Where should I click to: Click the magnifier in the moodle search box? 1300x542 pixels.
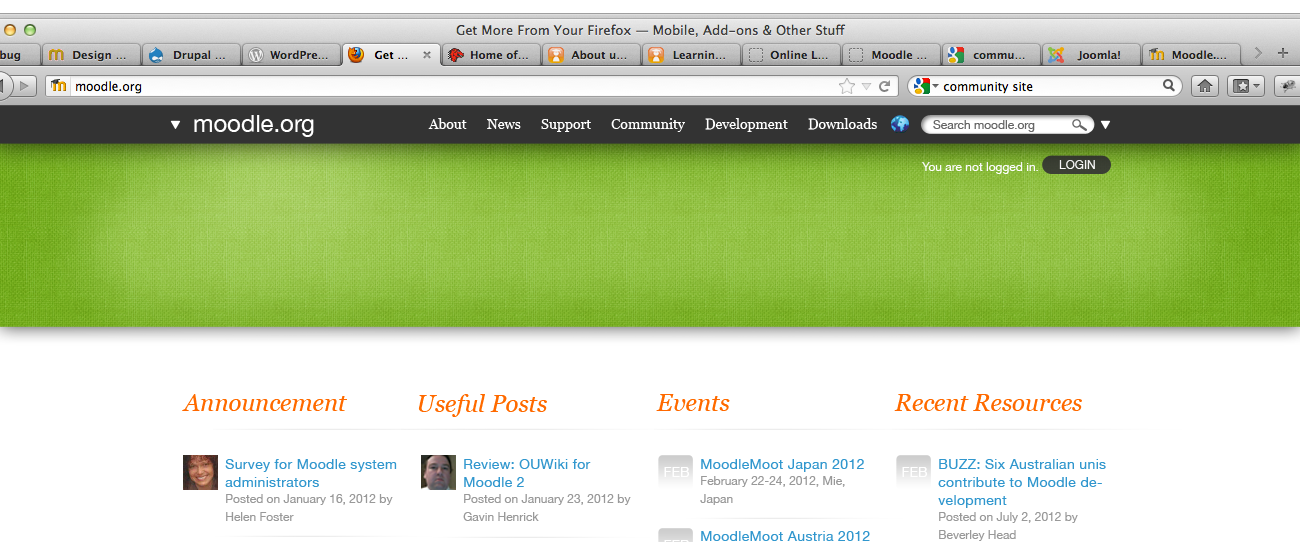tap(1079, 125)
